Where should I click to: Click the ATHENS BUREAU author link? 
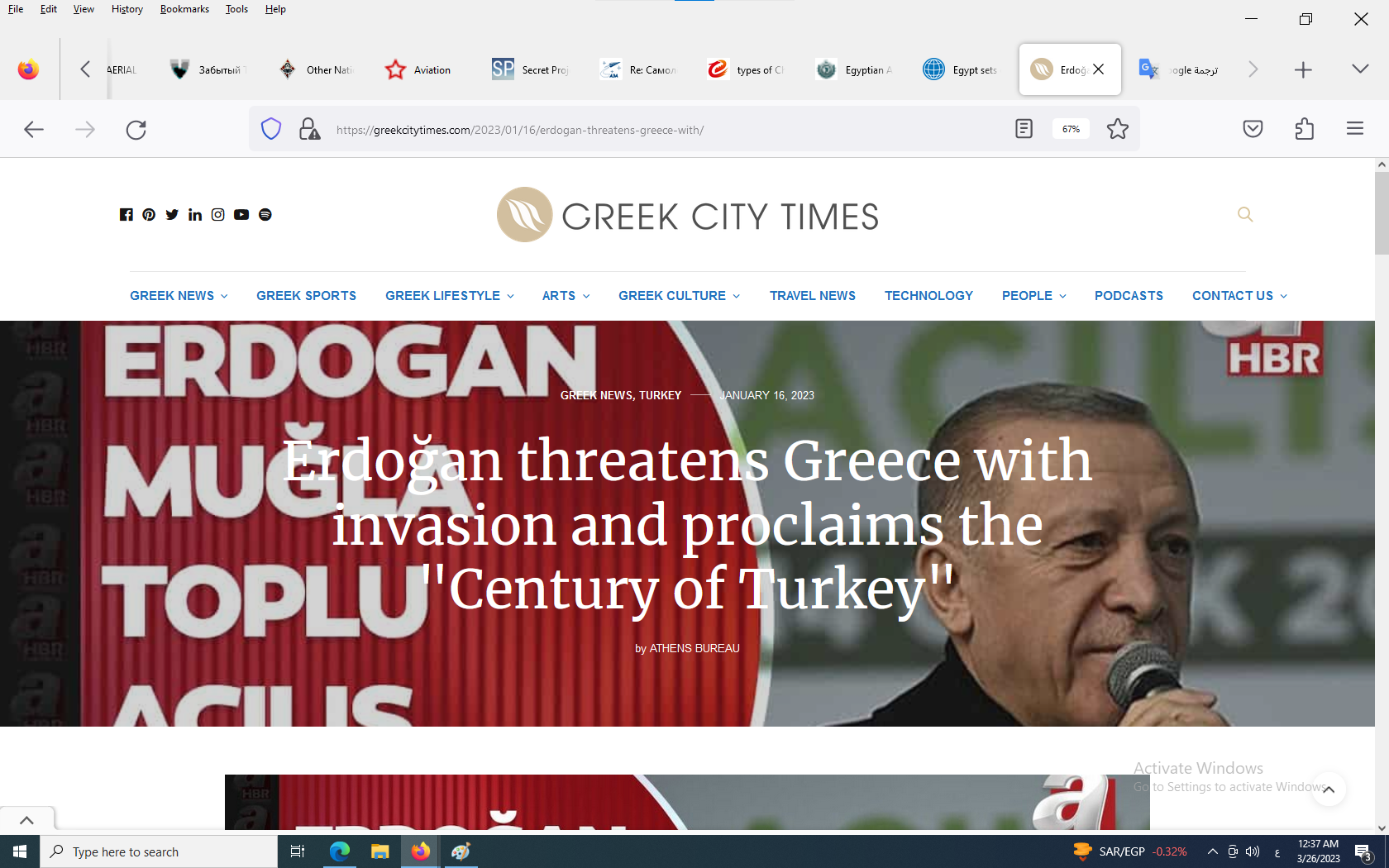pyautogui.click(x=694, y=649)
